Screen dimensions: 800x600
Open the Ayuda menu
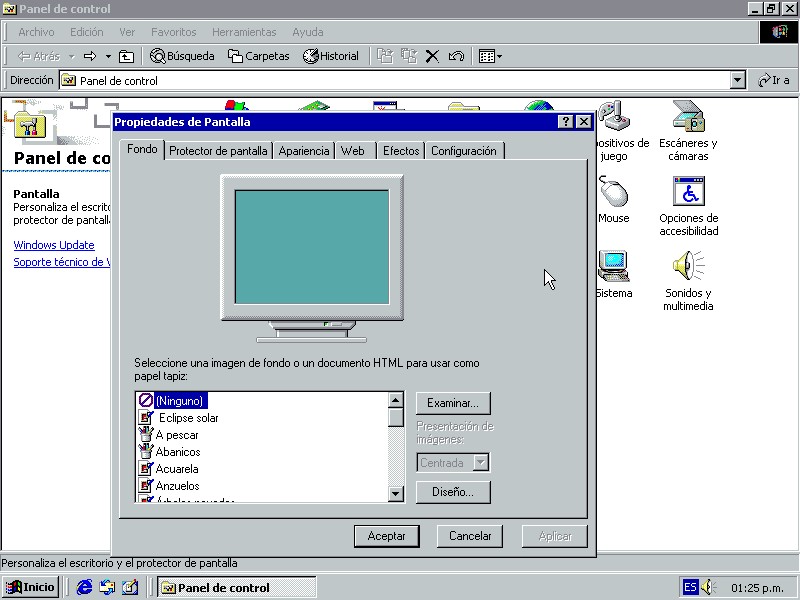pyautogui.click(x=308, y=32)
